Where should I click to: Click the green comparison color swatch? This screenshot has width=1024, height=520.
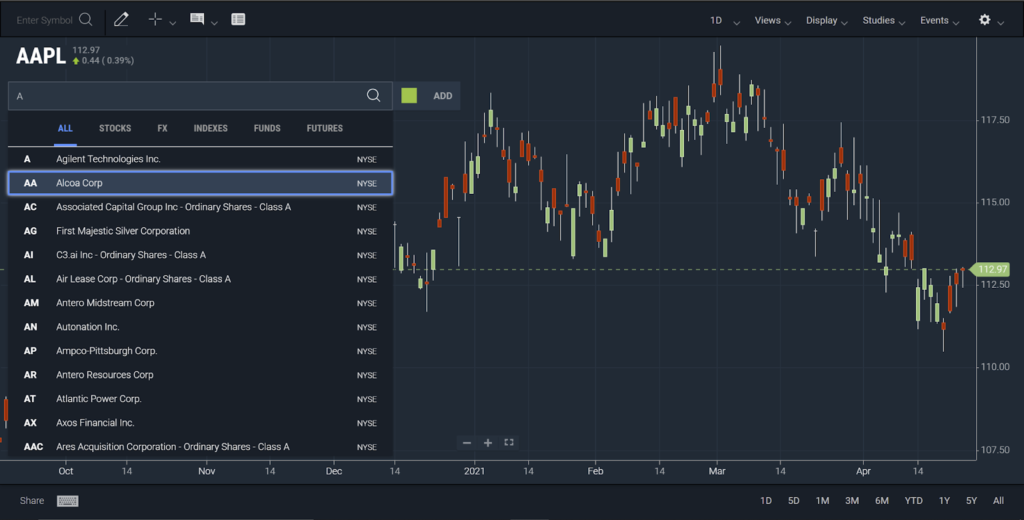coord(409,96)
